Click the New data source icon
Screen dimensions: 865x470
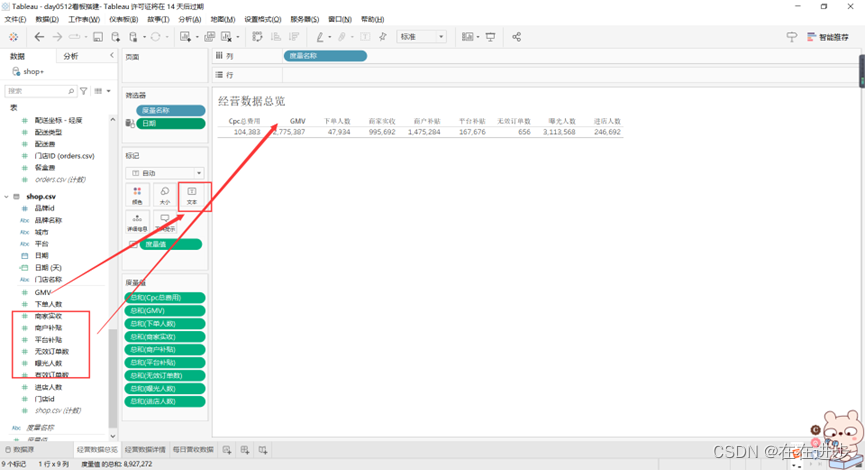click(115, 37)
